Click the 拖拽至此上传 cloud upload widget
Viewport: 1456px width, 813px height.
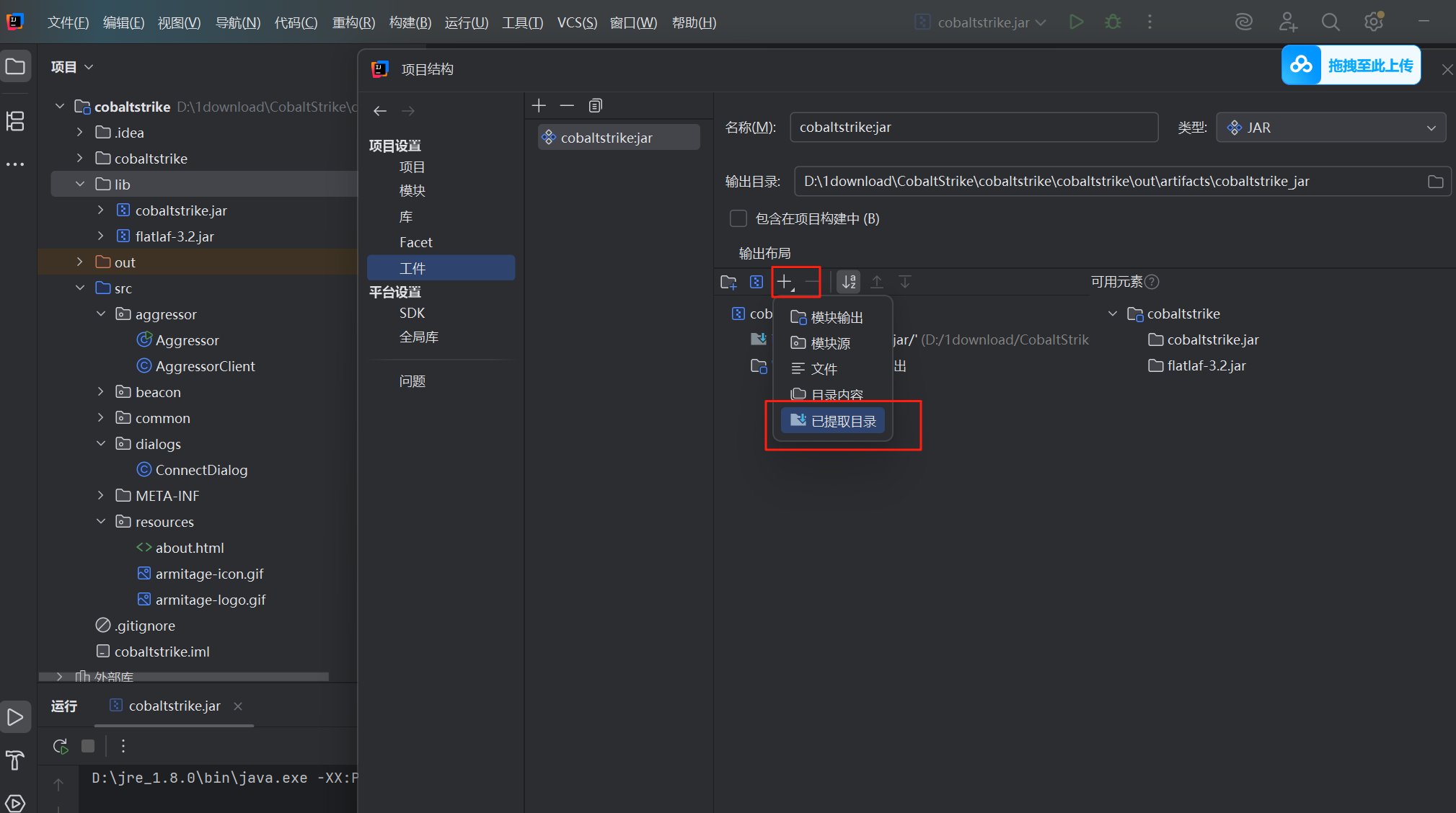1351,66
